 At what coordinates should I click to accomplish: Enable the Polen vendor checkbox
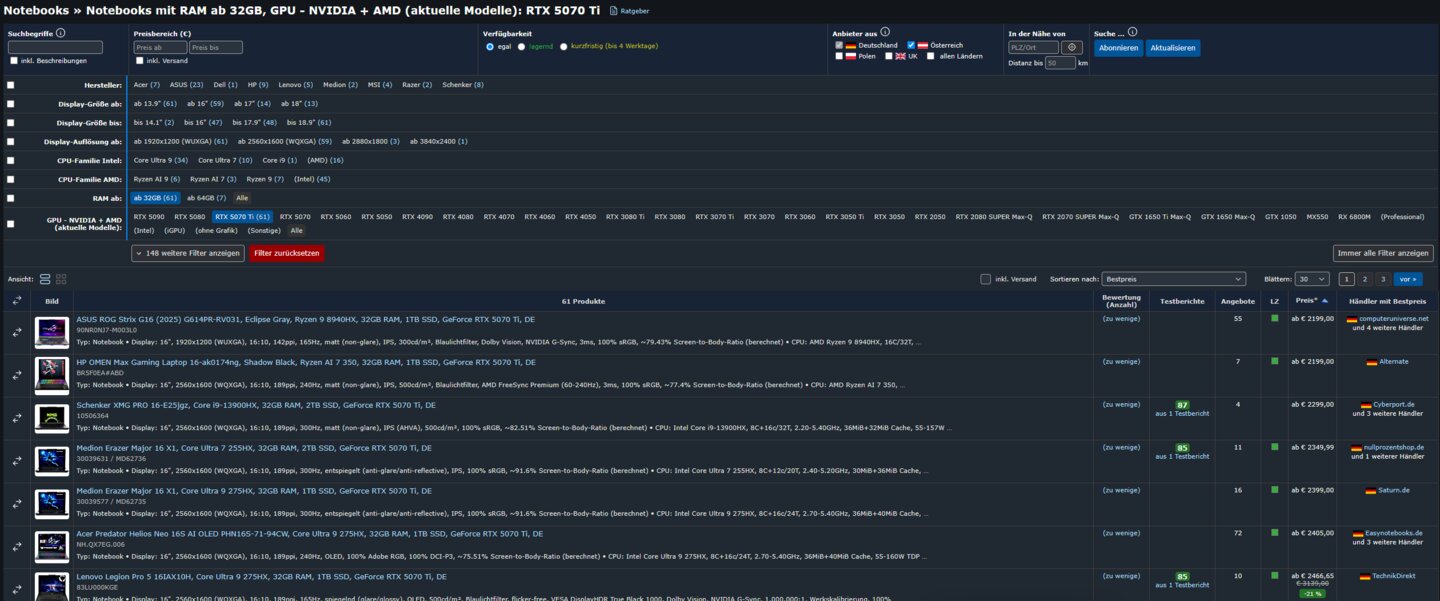click(x=840, y=56)
